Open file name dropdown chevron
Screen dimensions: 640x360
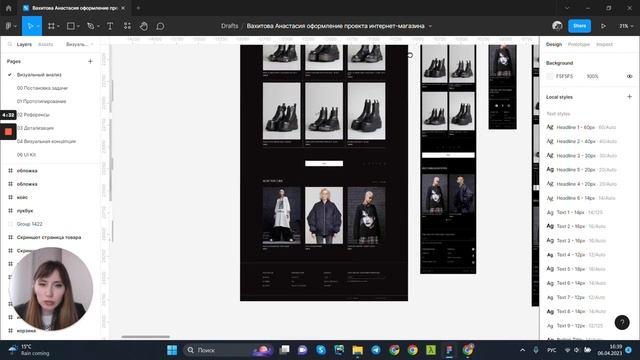(430, 26)
